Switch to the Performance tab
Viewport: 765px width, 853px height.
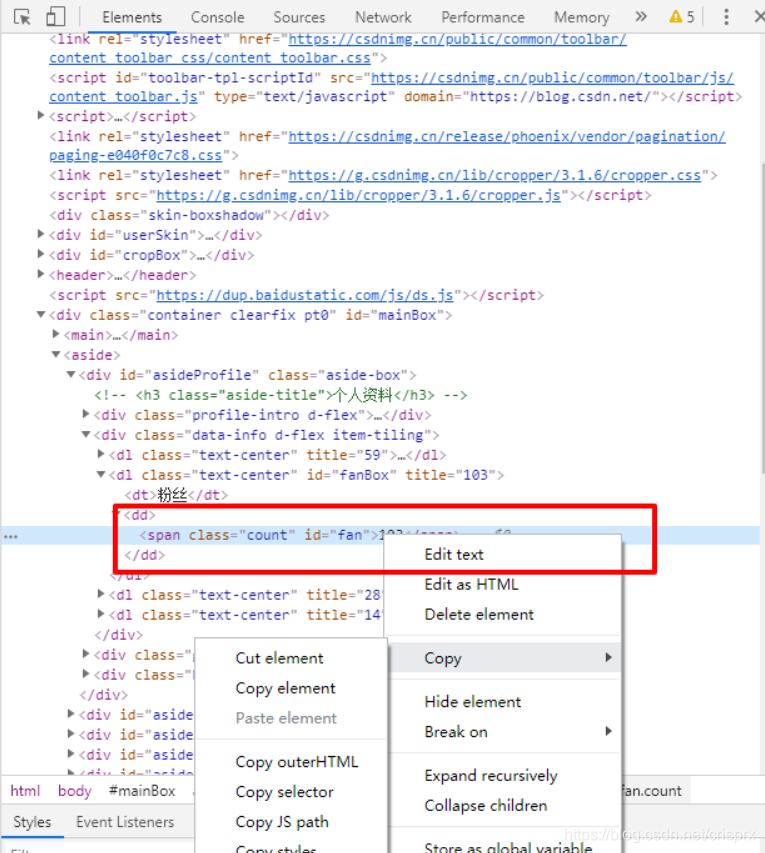pyautogui.click(x=483, y=17)
